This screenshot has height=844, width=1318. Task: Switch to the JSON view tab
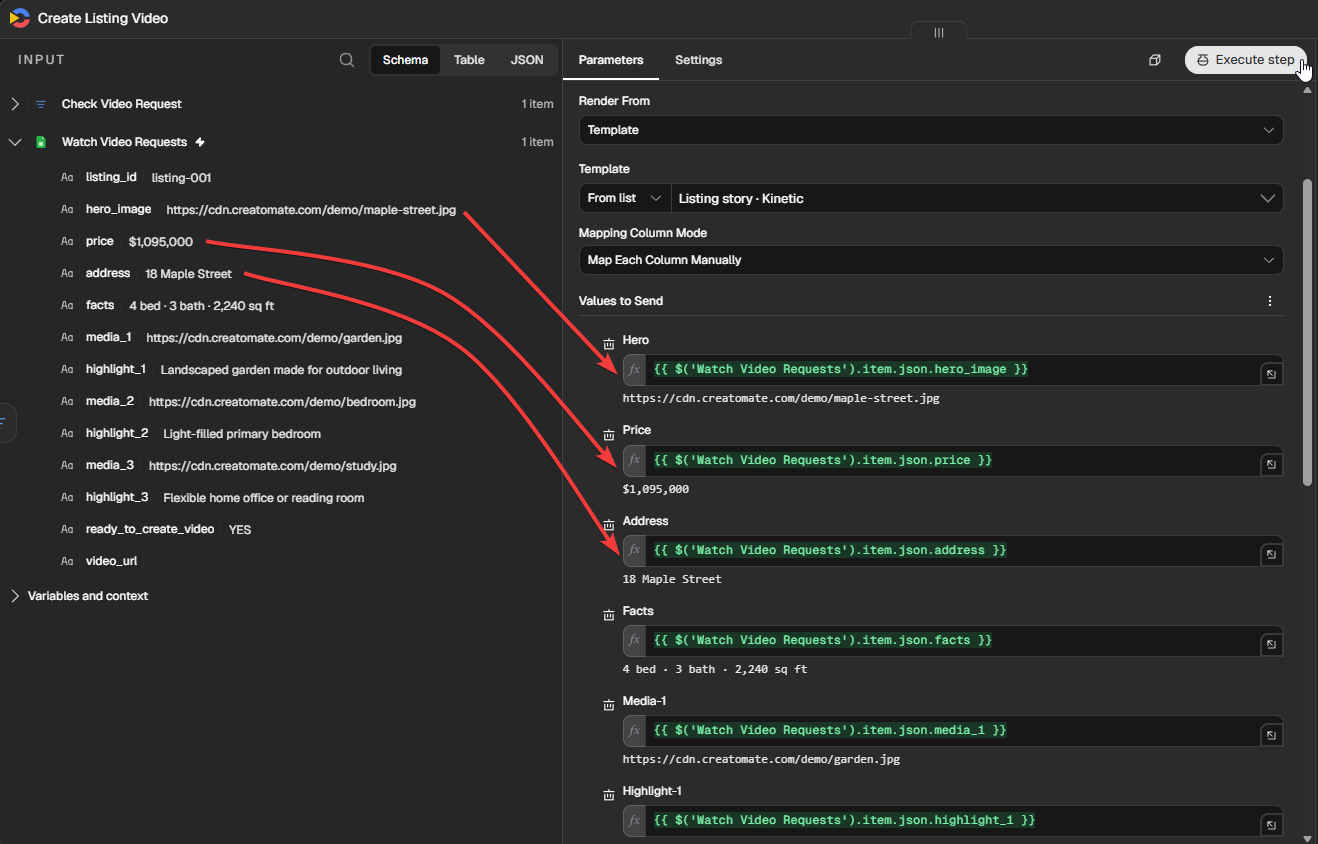point(527,60)
